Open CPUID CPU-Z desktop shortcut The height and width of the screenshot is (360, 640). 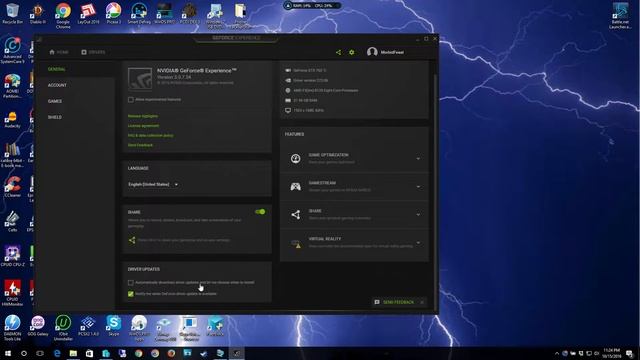tap(12, 256)
